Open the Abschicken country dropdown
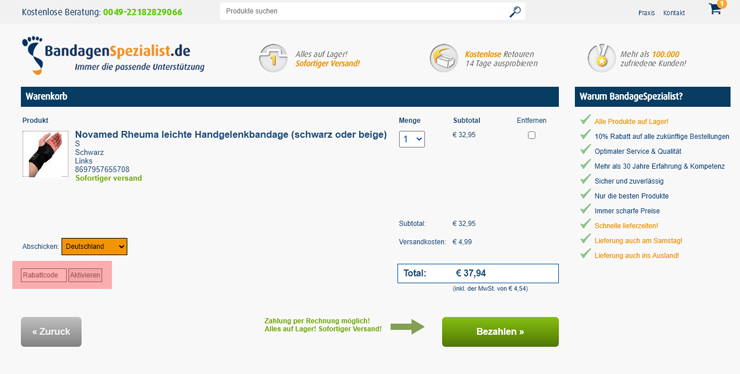 point(94,246)
